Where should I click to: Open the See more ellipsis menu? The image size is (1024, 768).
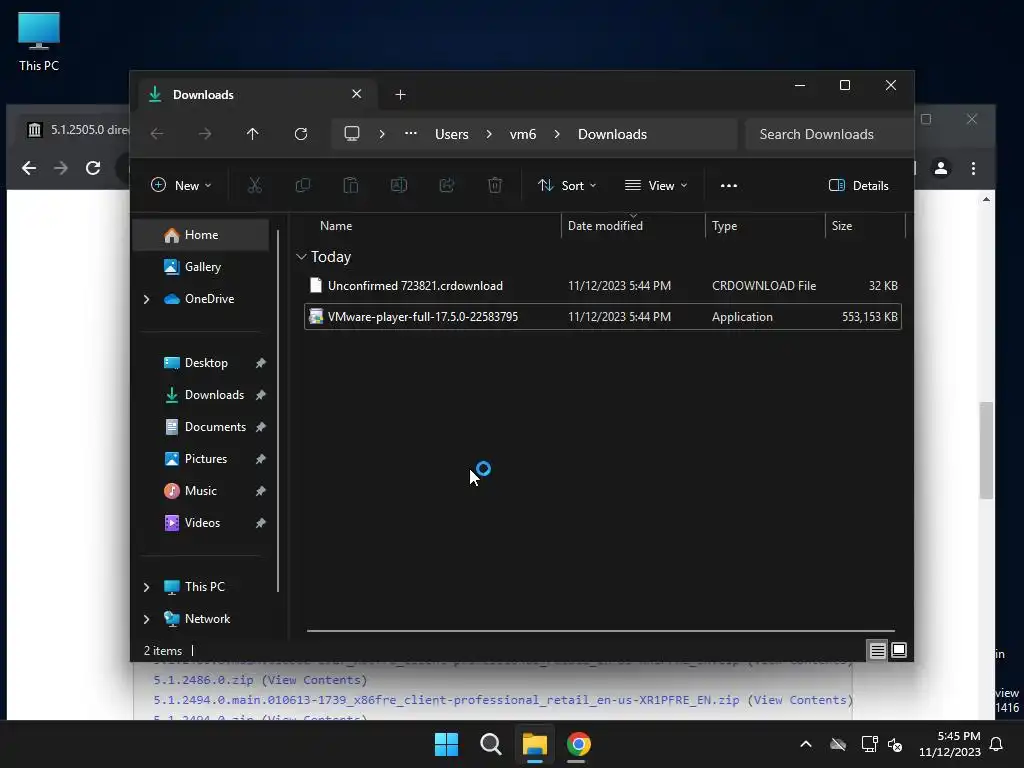pyautogui.click(x=729, y=185)
